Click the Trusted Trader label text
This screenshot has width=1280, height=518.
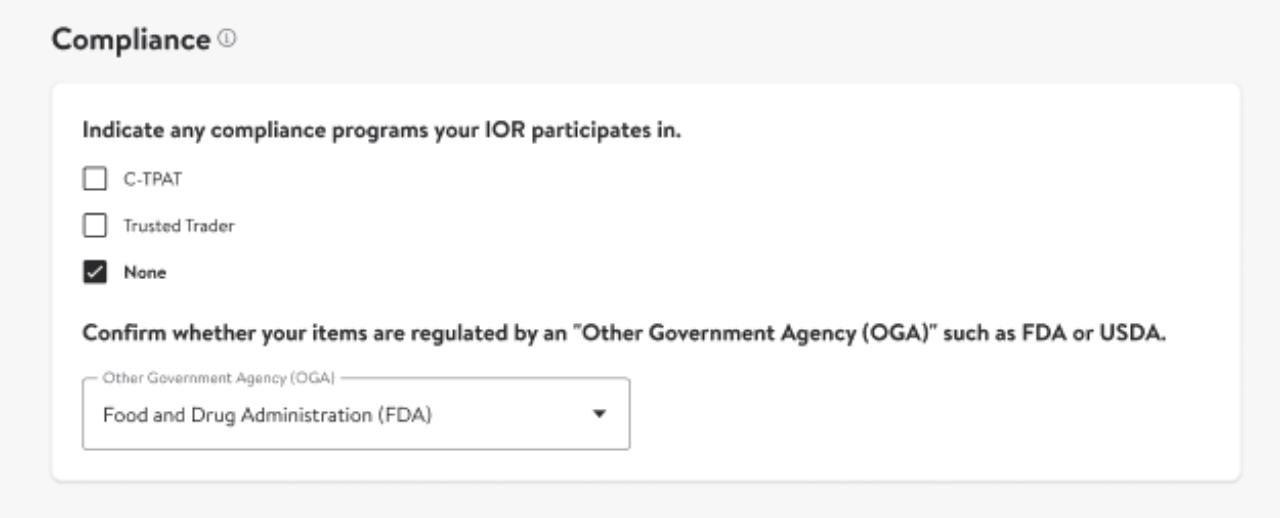coord(178,226)
